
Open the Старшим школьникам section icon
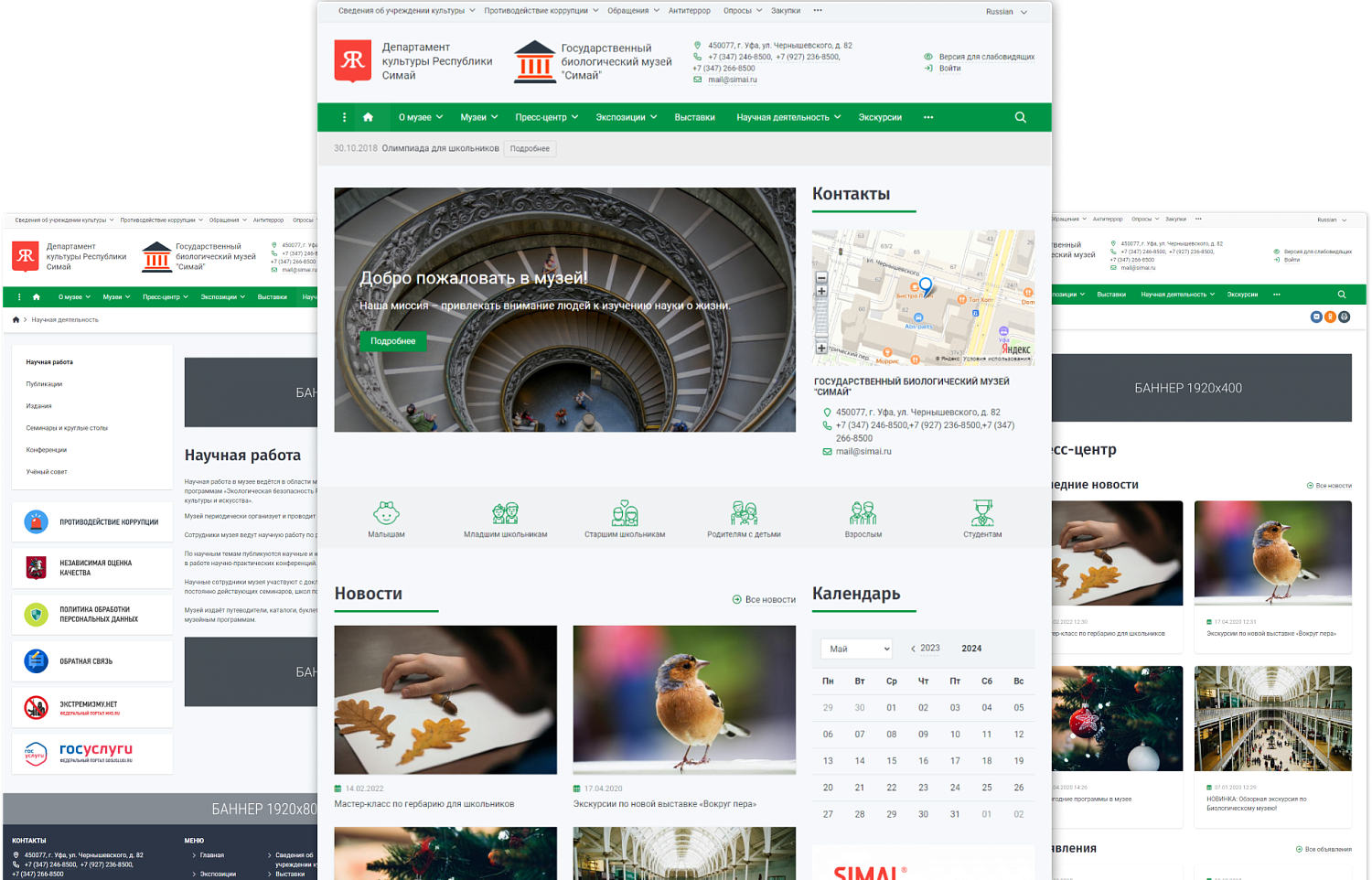625,513
